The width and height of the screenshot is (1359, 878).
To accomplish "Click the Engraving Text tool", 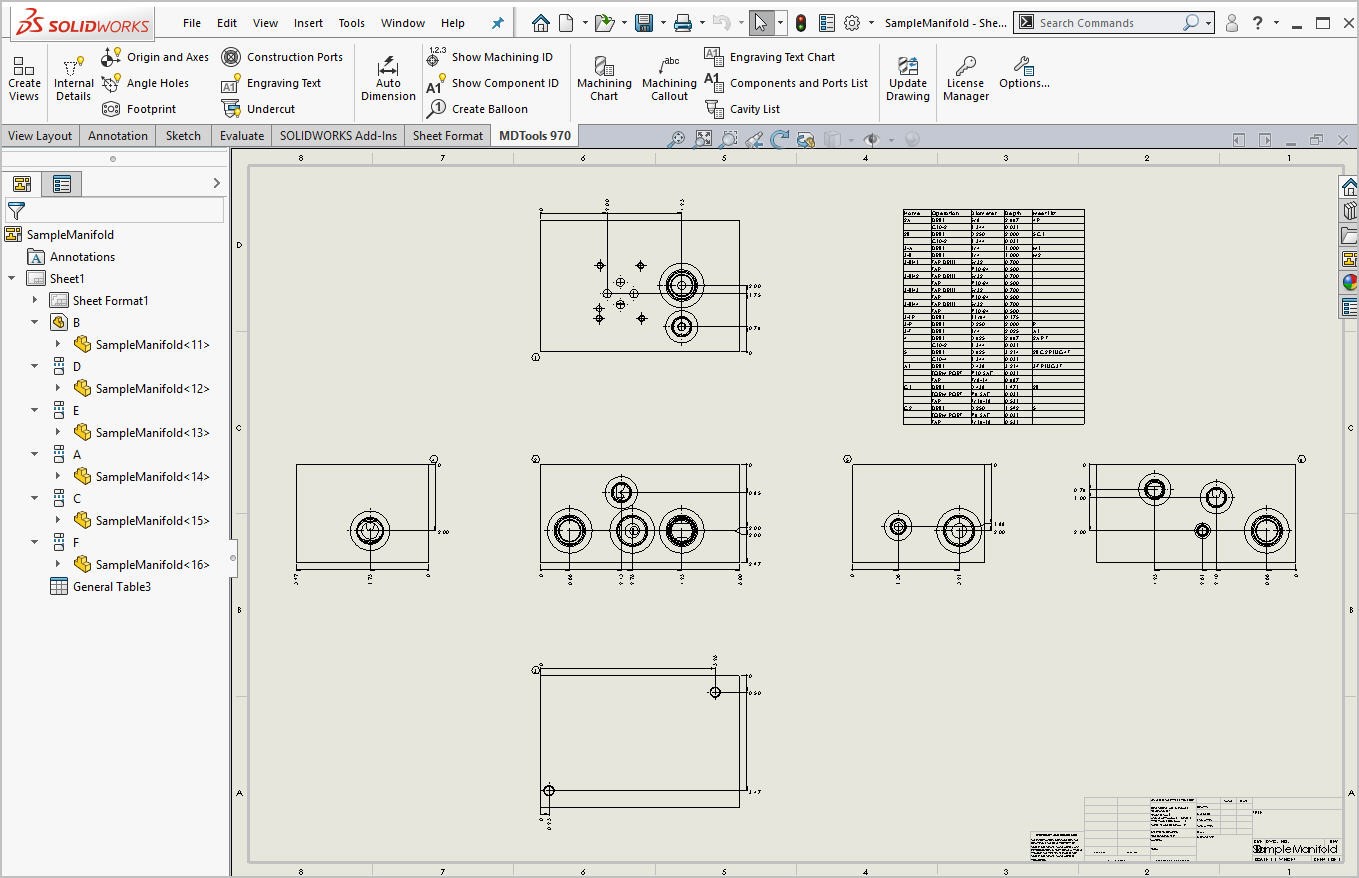I will coord(271,83).
